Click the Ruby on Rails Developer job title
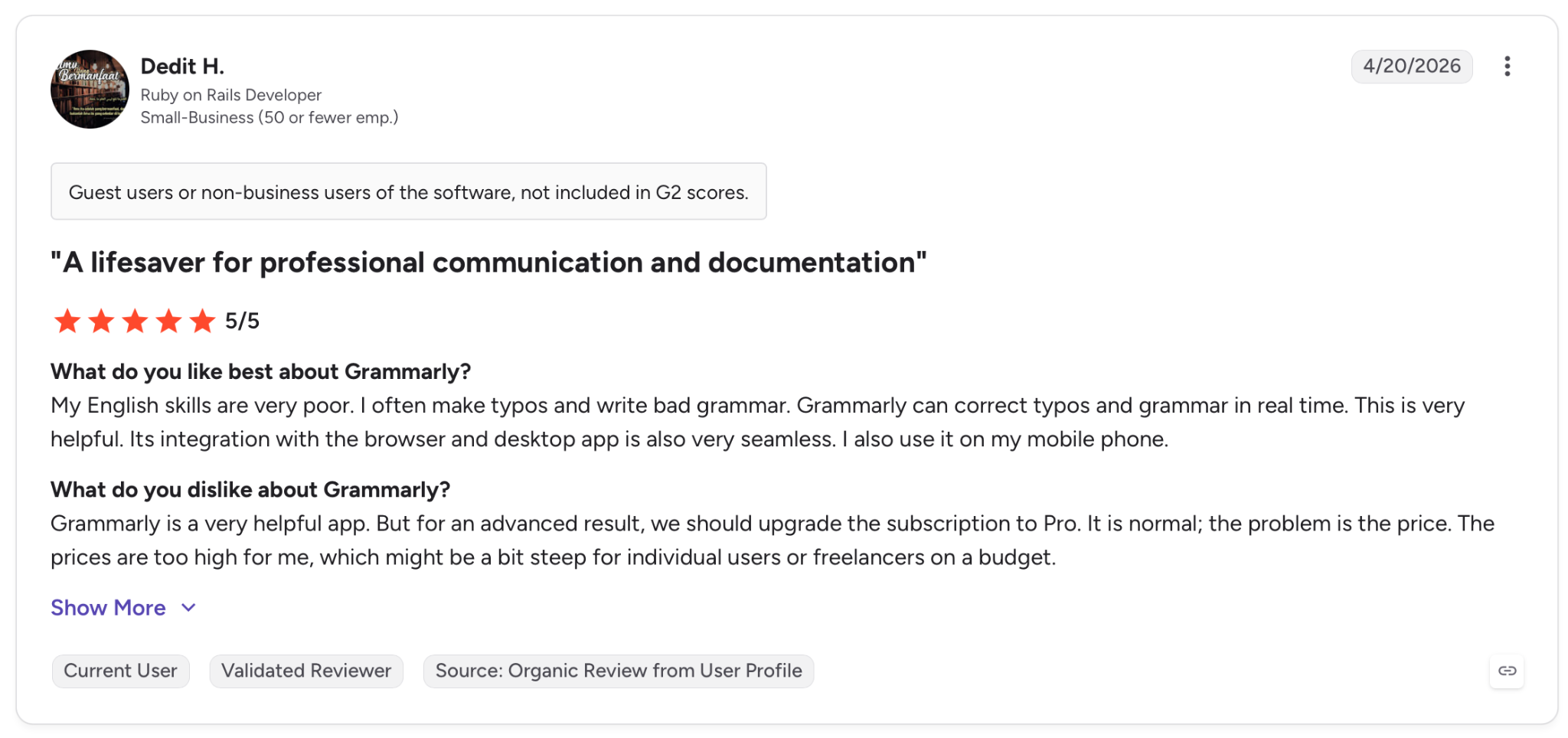This screenshot has width=1568, height=738. pyautogui.click(x=230, y=95)
